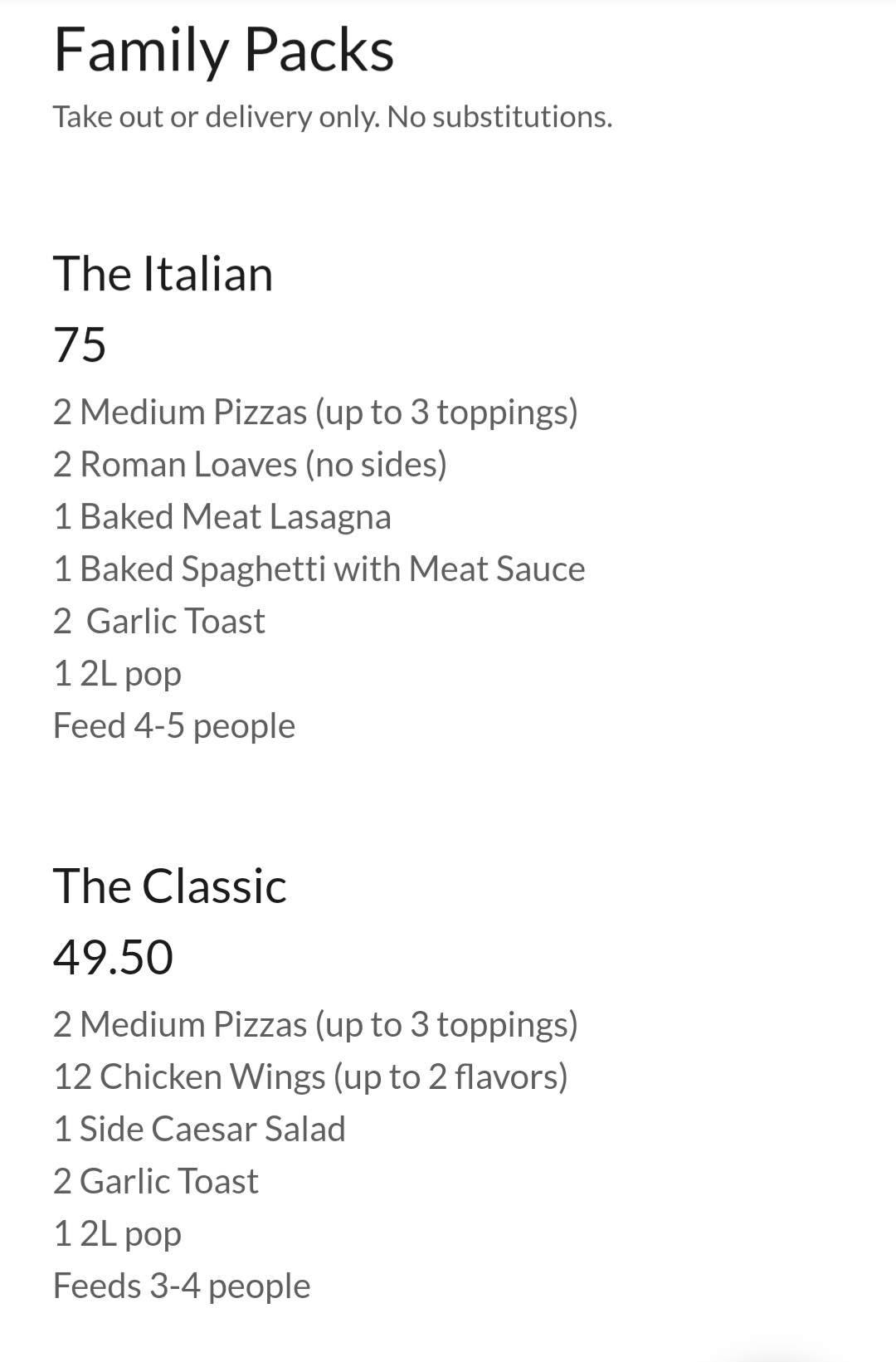Image resolution: width=896 pixels, height=1362 pixels.
Task: Click '2 Garlic Toast' in The Classic pack
Action: tap(155, 1182)
